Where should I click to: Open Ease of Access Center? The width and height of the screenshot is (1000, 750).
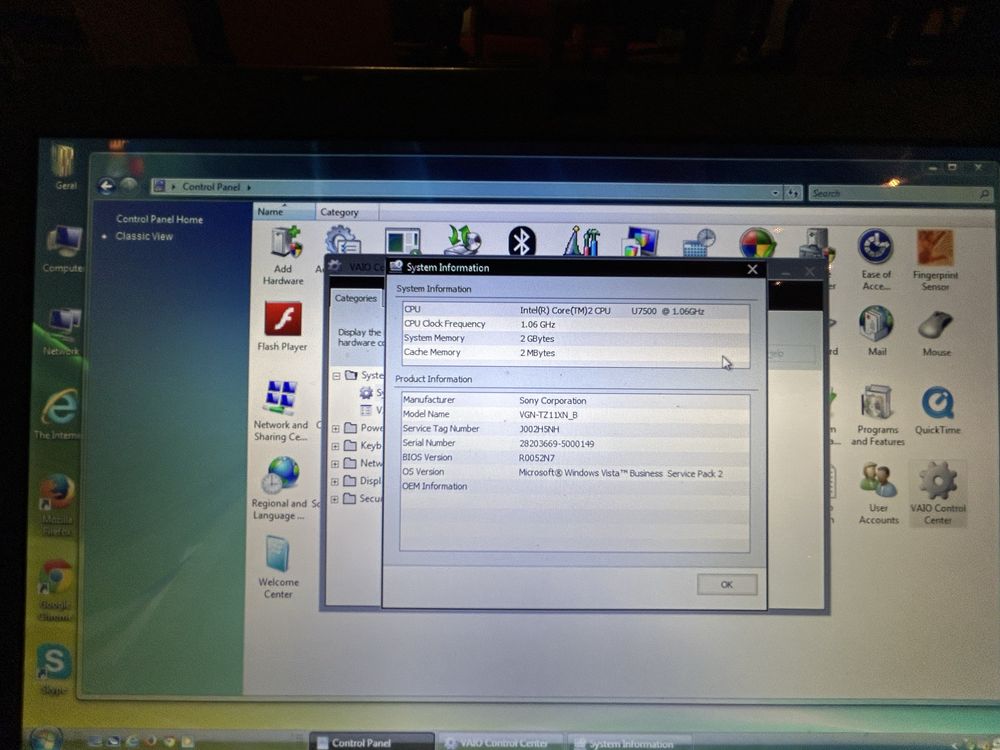coord(876,260)
